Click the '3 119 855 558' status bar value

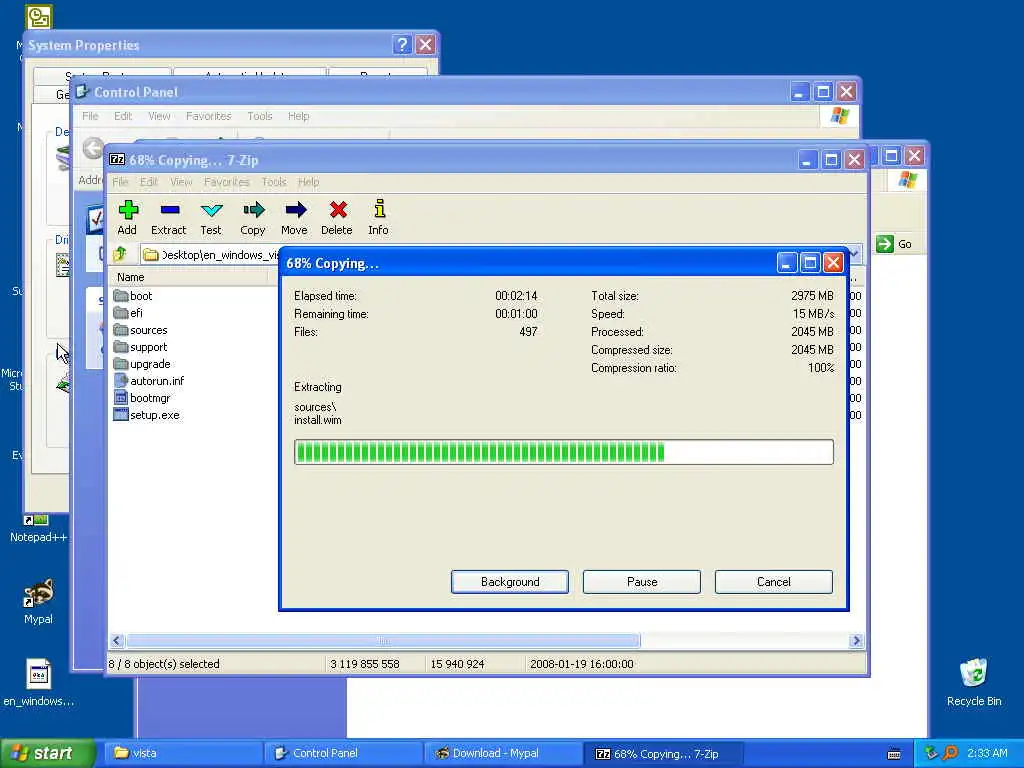coord(364,664)
